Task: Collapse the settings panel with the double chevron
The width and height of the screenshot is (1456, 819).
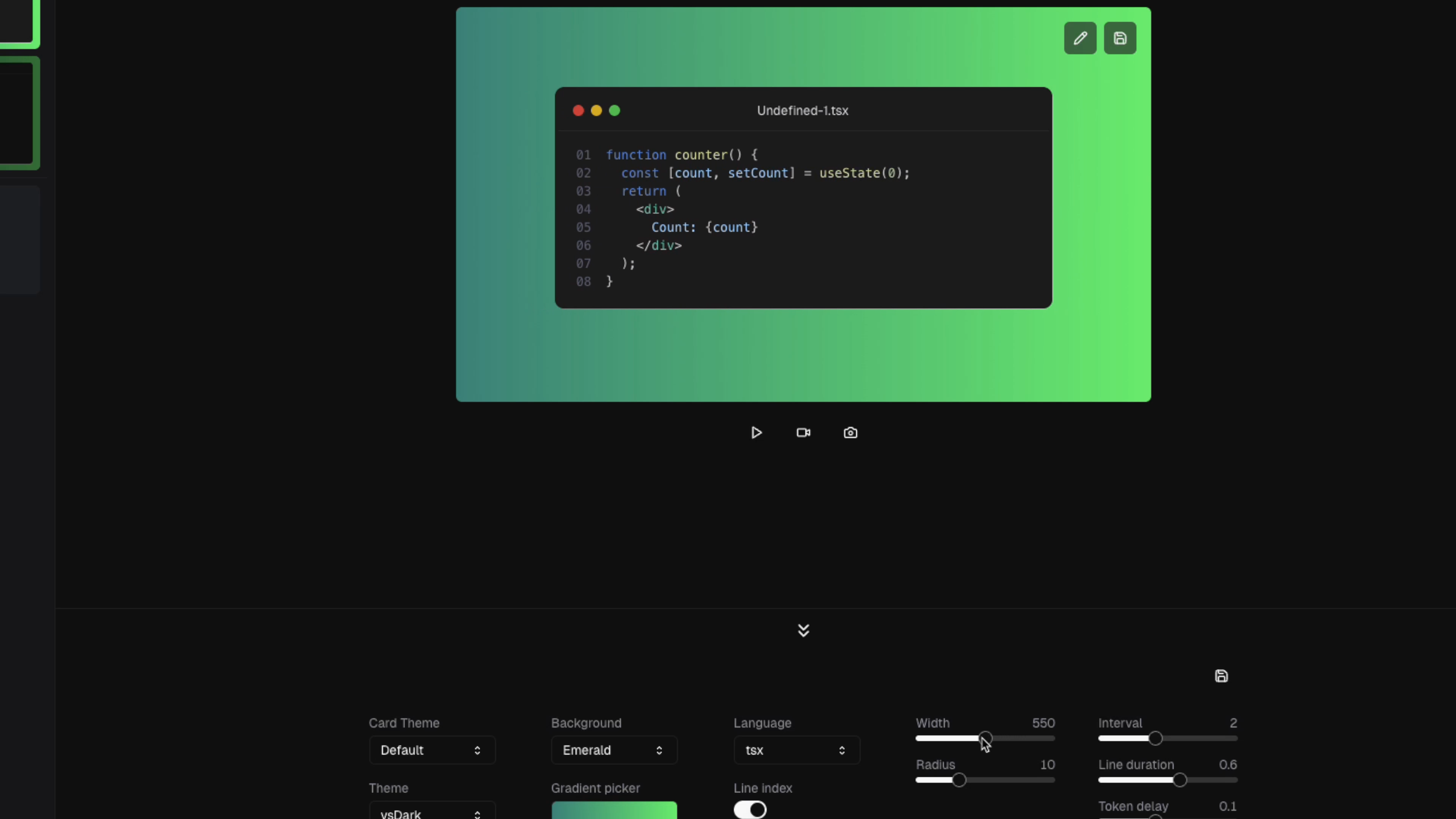Action: pos(803,630)
